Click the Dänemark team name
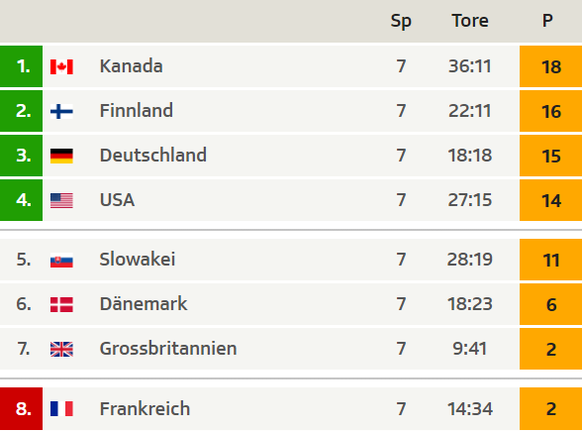The width and height of the screenshot is (582, 431). [x=143, y=304]
